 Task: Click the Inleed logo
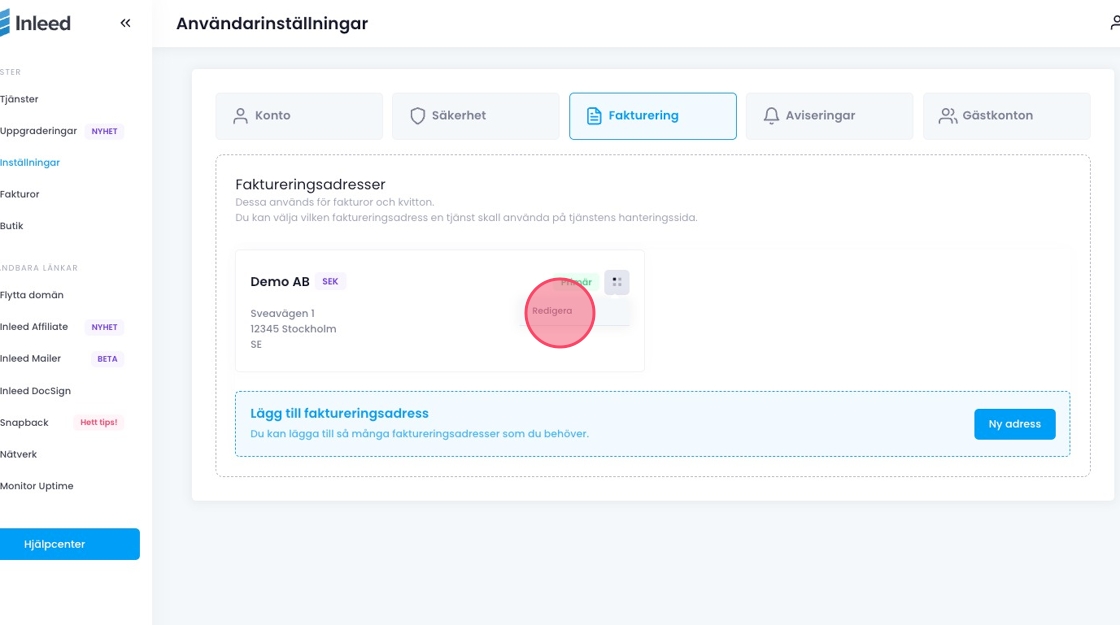click(37, 23)
